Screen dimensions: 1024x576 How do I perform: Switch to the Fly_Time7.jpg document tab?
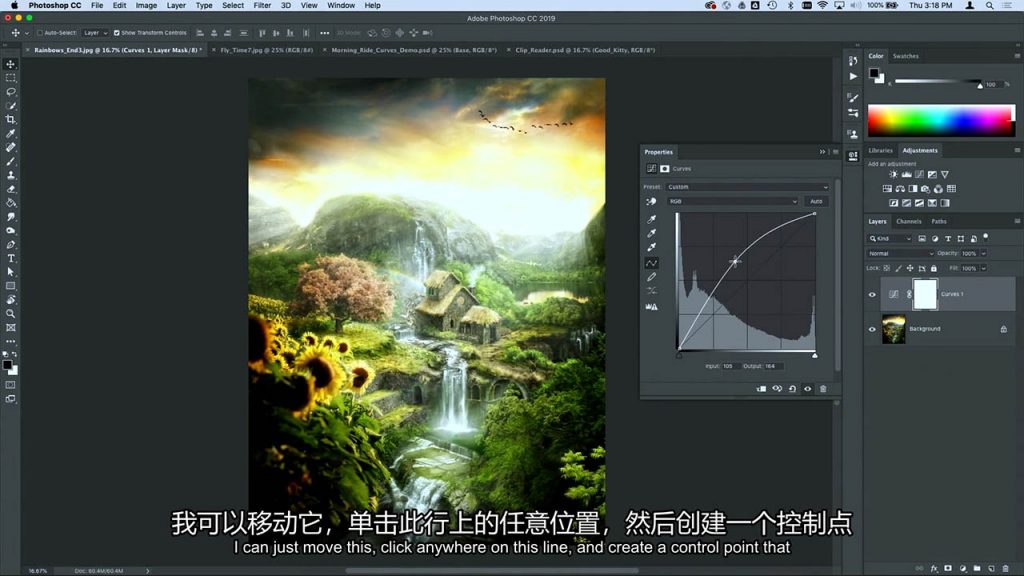266,50
